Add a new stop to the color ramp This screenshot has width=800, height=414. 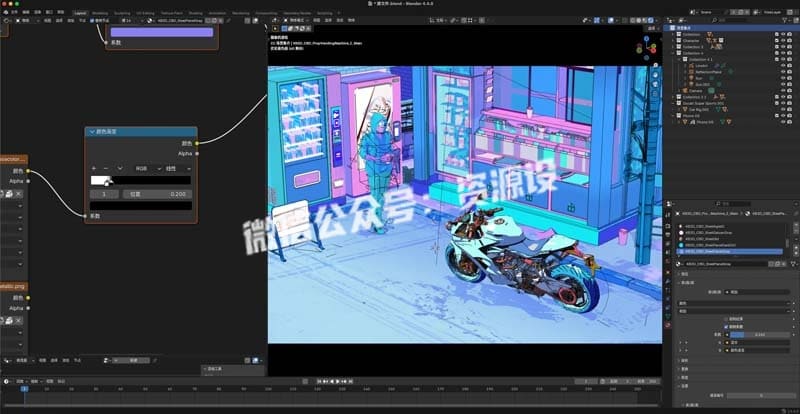pos(93,168)
